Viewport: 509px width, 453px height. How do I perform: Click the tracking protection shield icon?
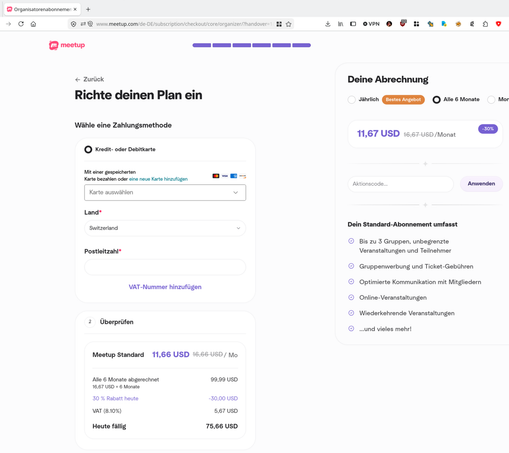coord(73,24)
